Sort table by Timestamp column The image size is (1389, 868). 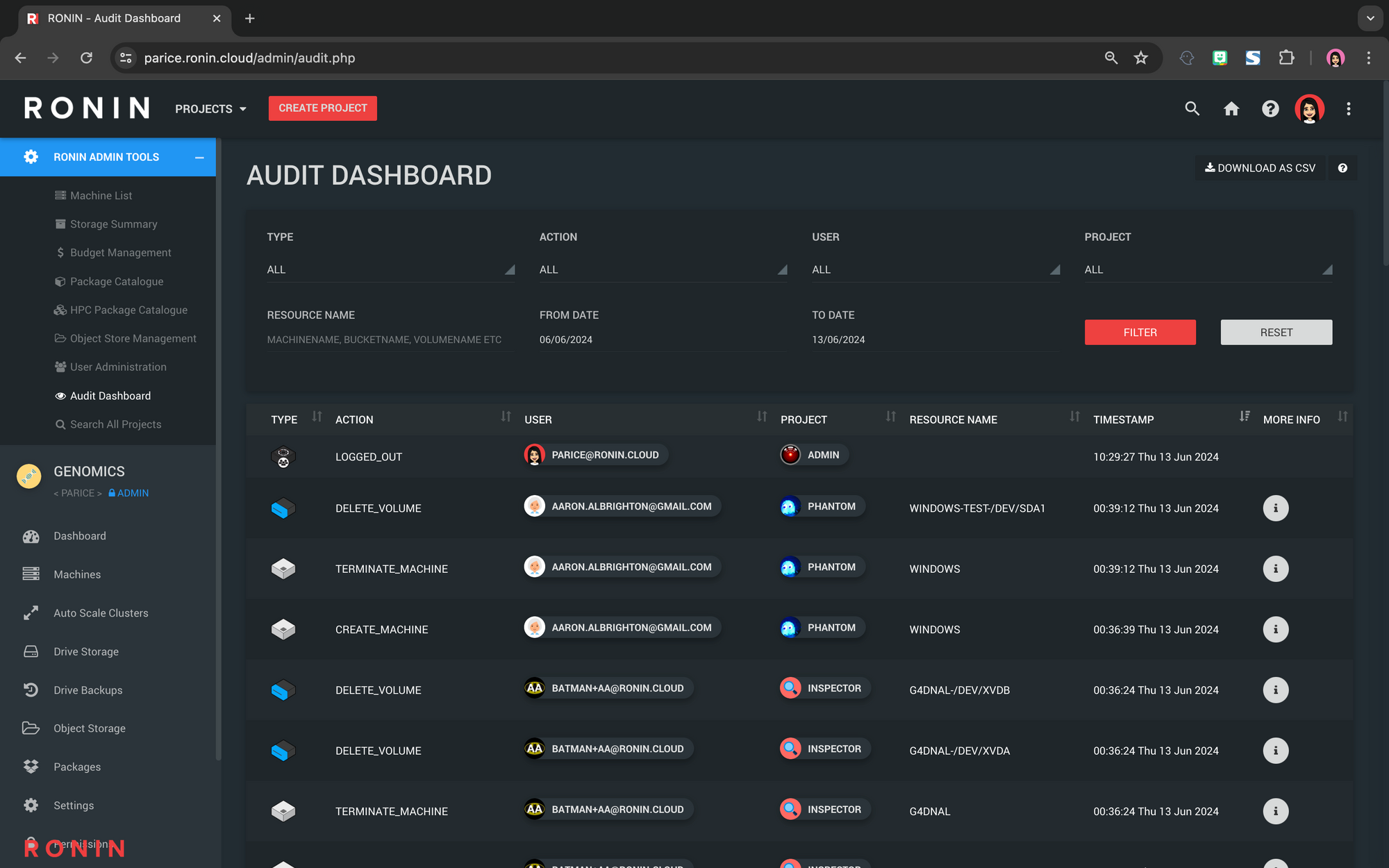[x=1244, y=417]
